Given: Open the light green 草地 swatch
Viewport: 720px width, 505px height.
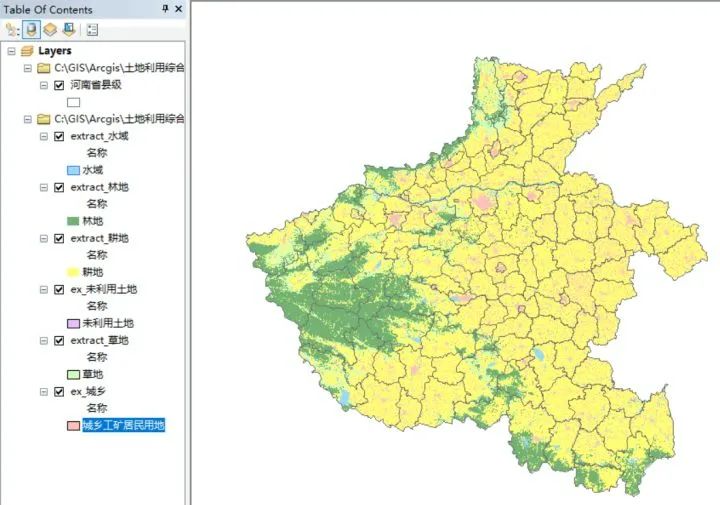Looking at the screenshot, I should point(73,375).
